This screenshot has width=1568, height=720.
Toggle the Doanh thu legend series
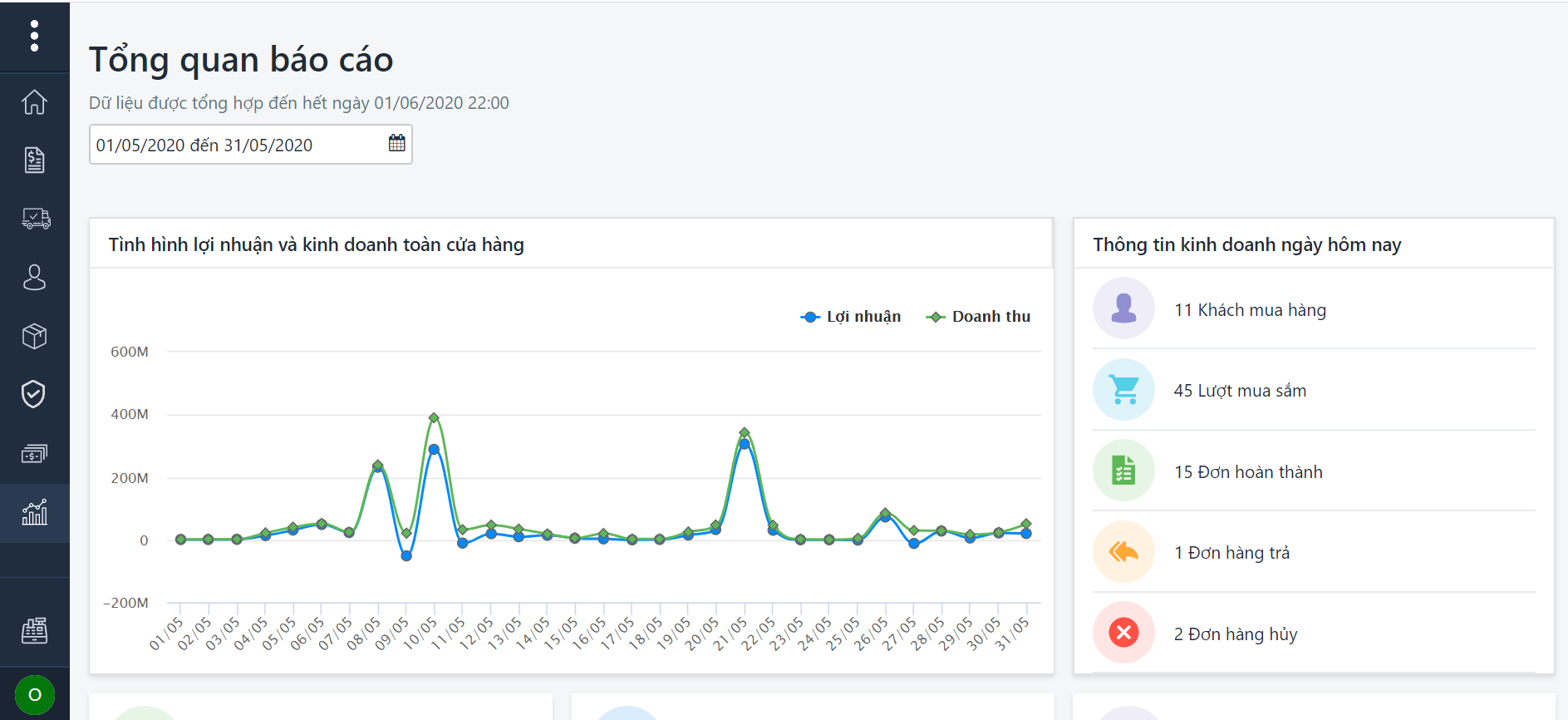(x=978, y=317)
